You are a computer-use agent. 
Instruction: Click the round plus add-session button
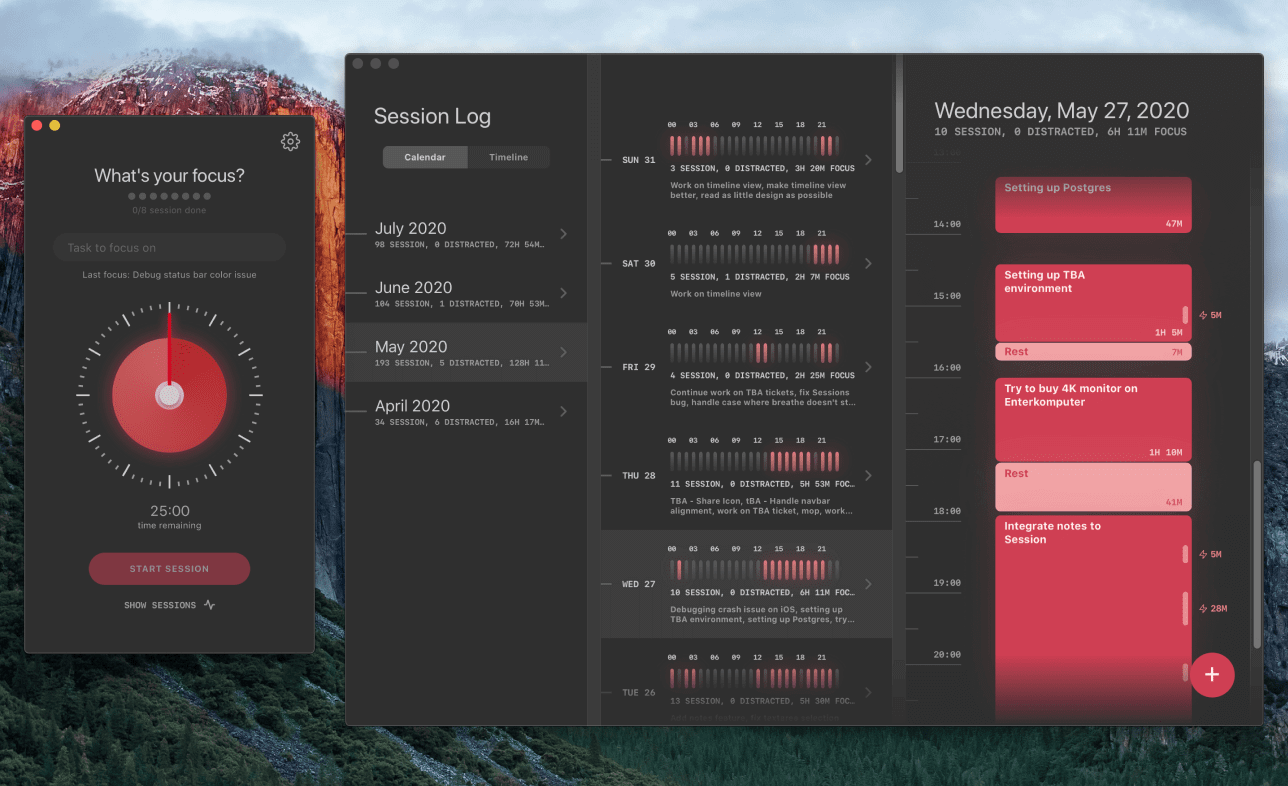coord(1212,674)
